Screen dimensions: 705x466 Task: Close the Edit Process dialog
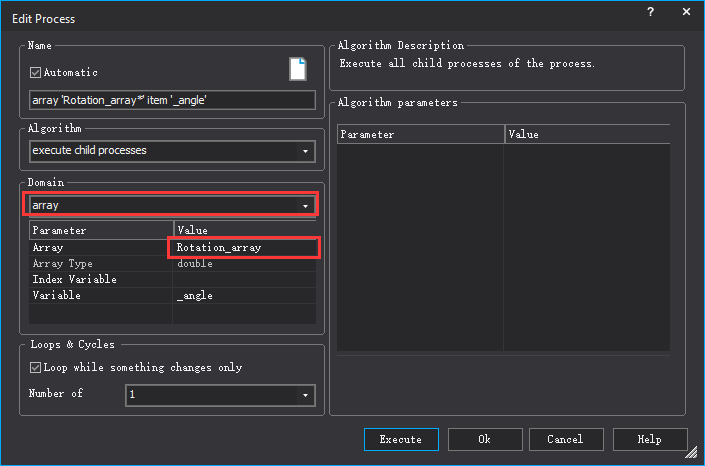pos(685,14)
